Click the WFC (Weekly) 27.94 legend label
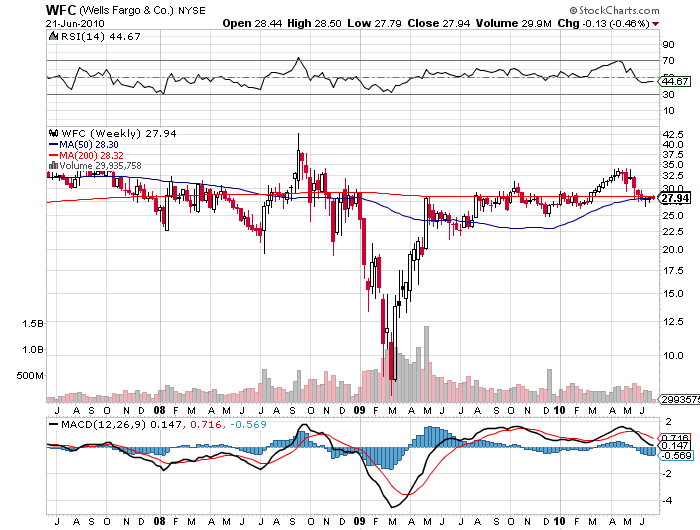This screenshot has width=700, height=530. 119,134
